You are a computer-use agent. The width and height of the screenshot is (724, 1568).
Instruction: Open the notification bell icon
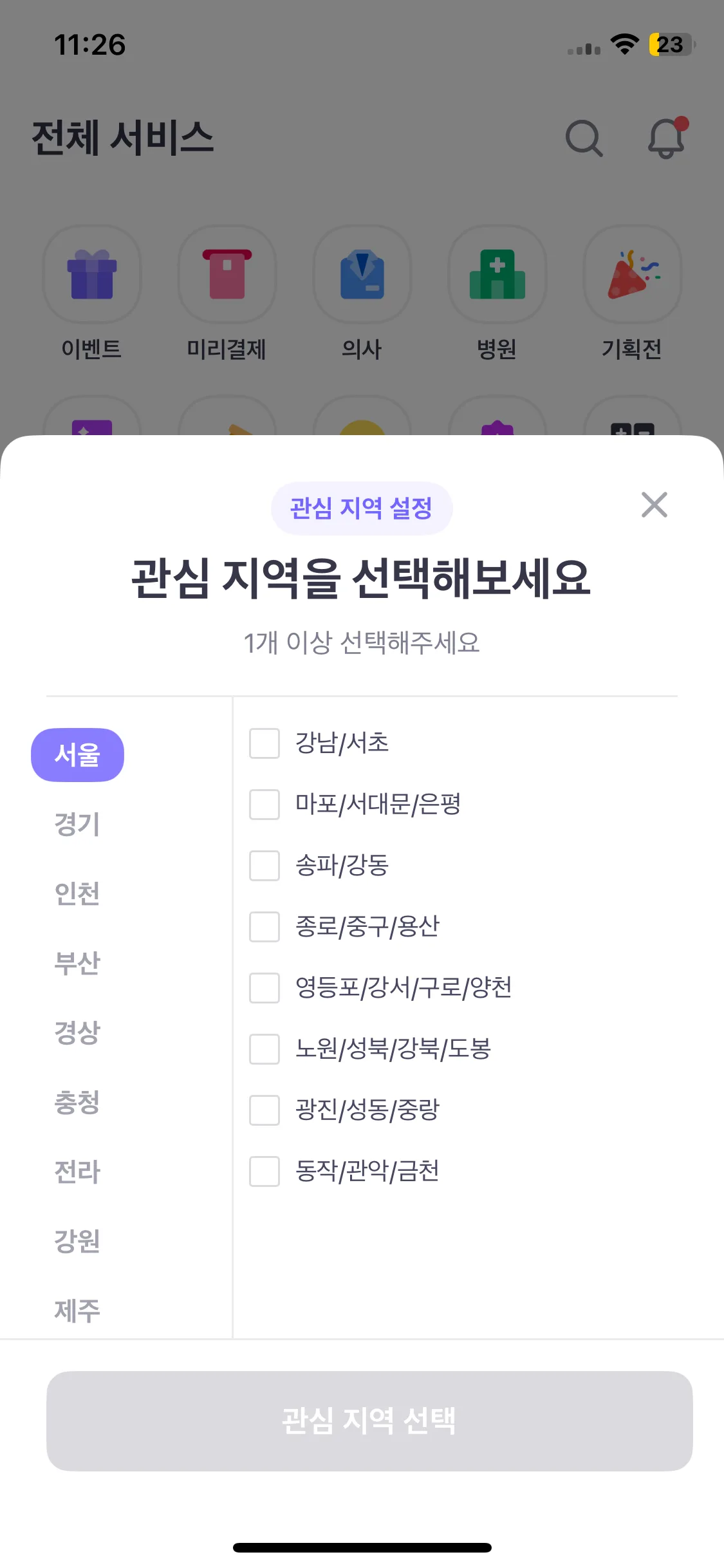(666, 138)
